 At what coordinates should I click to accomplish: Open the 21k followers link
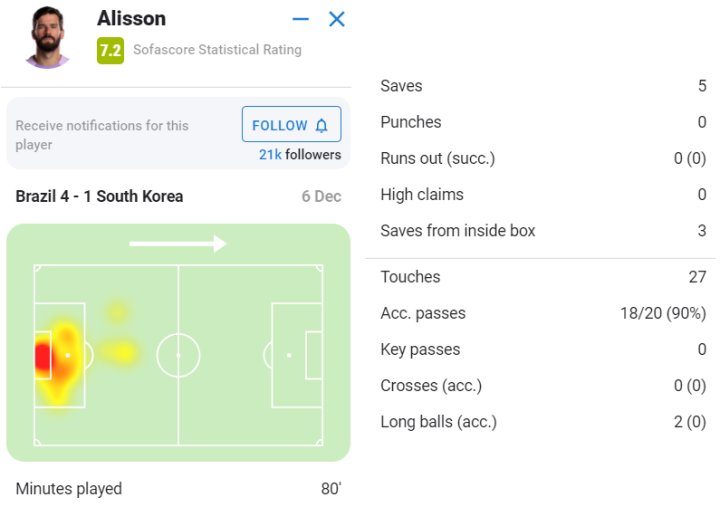pos(299,154)
